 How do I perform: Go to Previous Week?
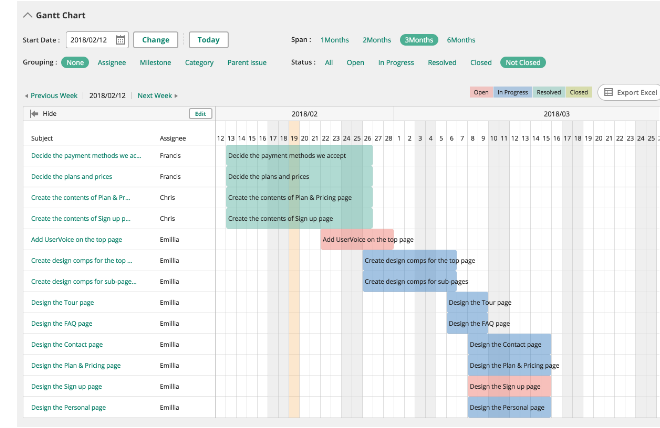tap(51, 96)
